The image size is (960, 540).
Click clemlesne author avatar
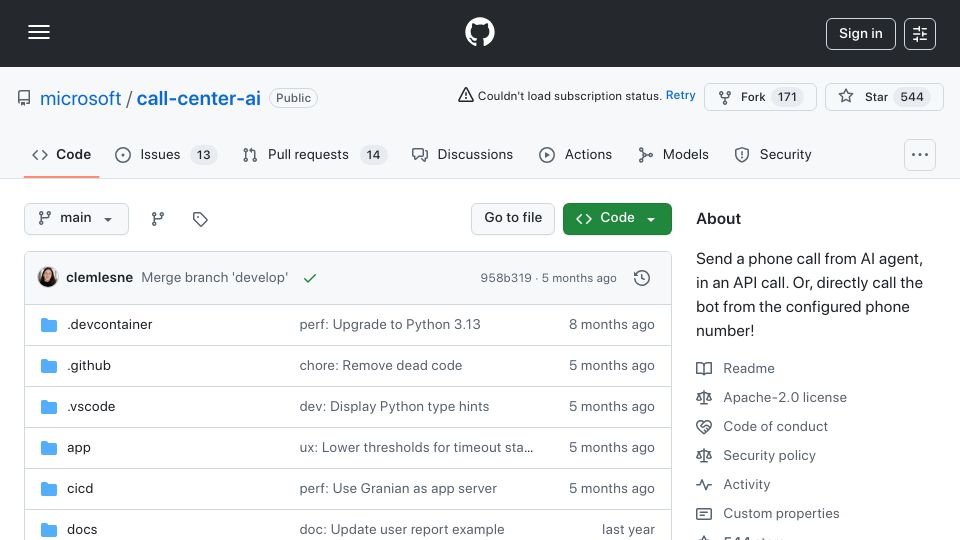48,277
